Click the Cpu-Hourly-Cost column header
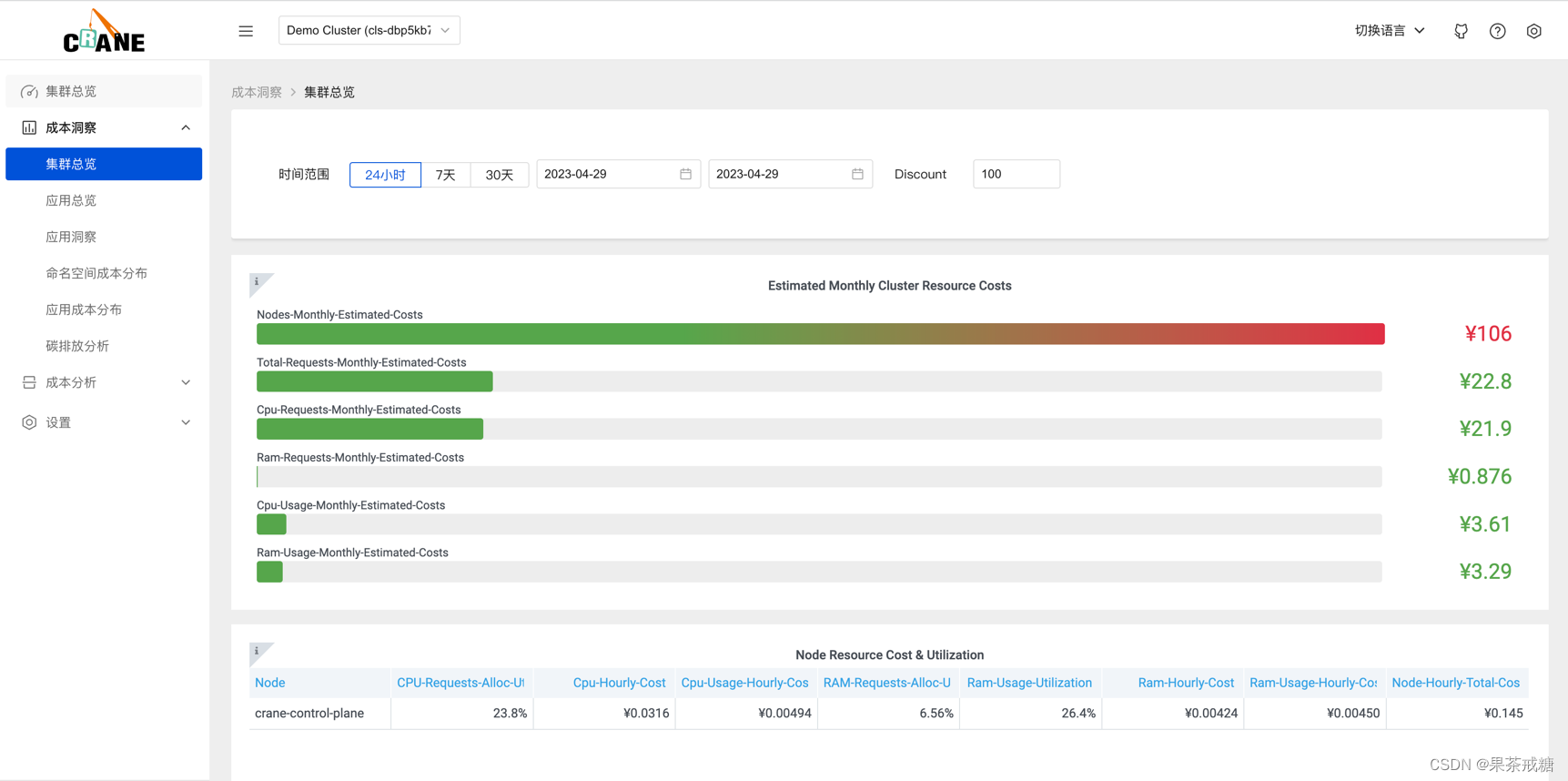The image size is (1568, 781). [604, 683]
